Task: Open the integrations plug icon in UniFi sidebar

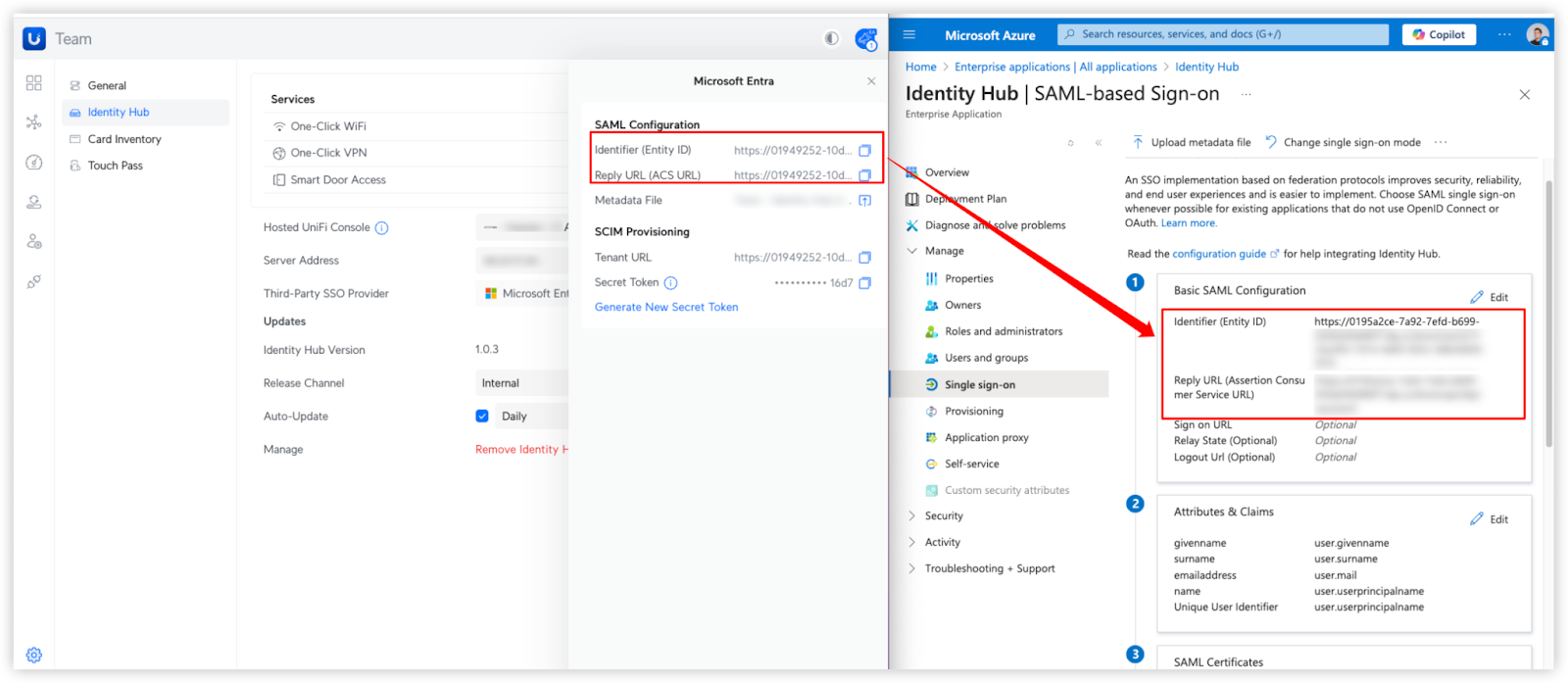Action: (34, 281)
